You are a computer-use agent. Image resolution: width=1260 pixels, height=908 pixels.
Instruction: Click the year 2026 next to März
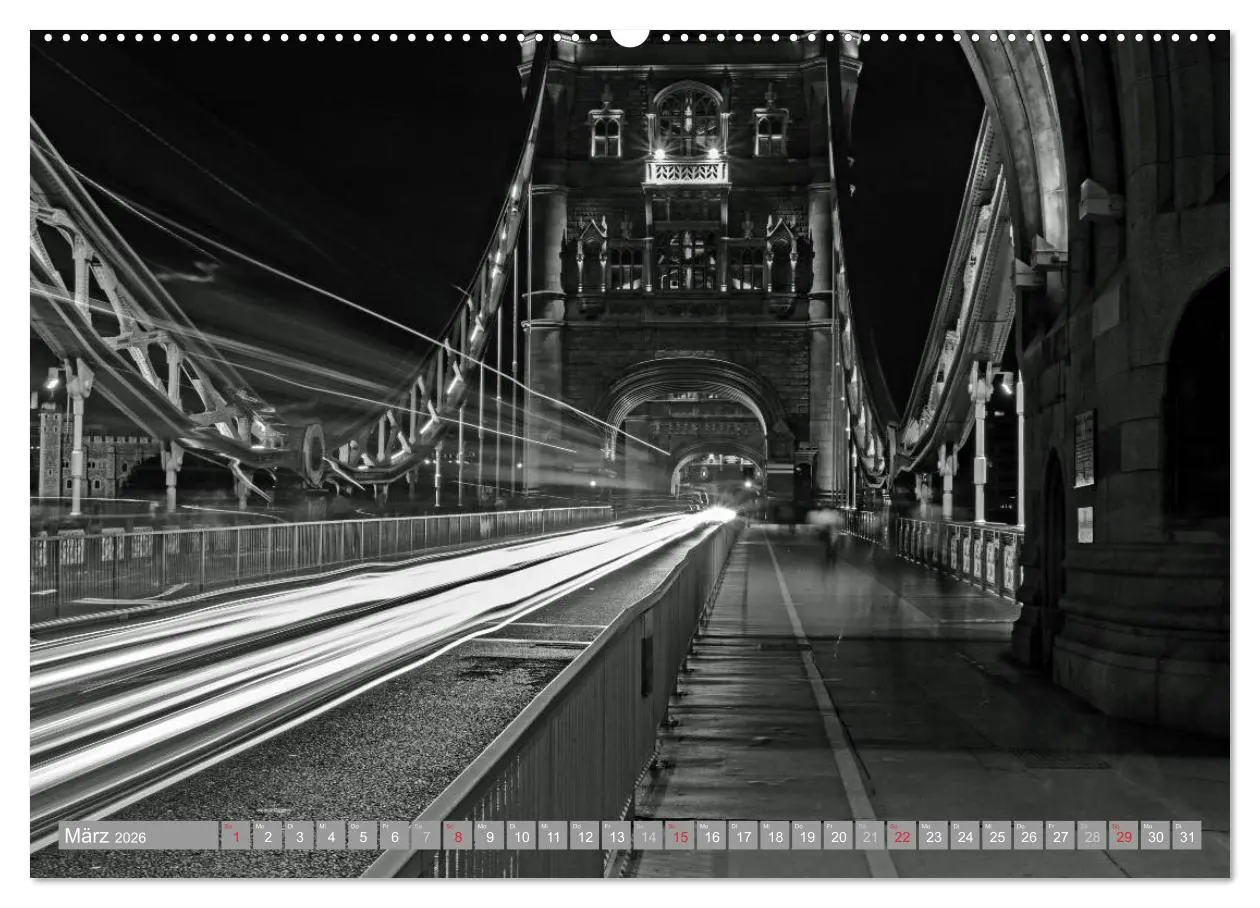pos(131,838)
